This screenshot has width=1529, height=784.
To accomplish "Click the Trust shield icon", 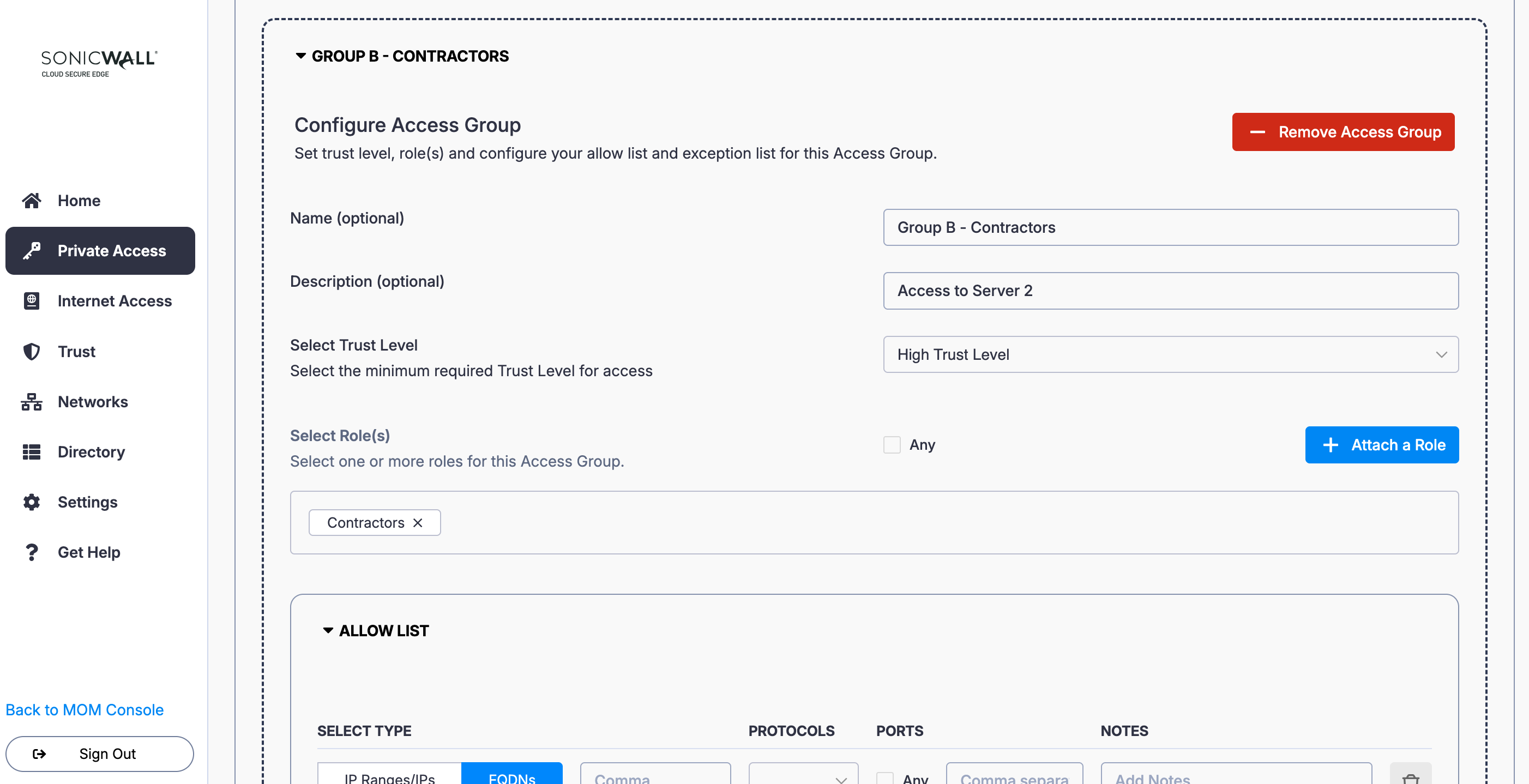I will 32,351.
